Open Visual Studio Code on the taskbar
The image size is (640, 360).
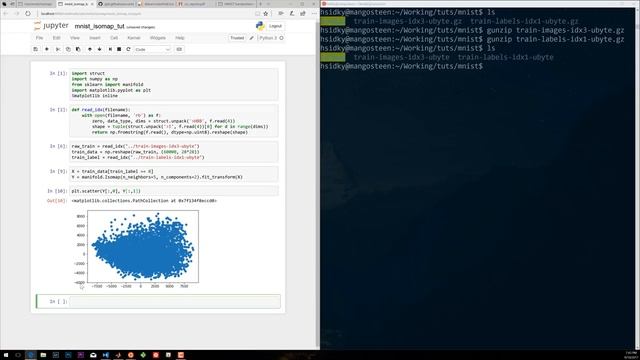point(106,355)
